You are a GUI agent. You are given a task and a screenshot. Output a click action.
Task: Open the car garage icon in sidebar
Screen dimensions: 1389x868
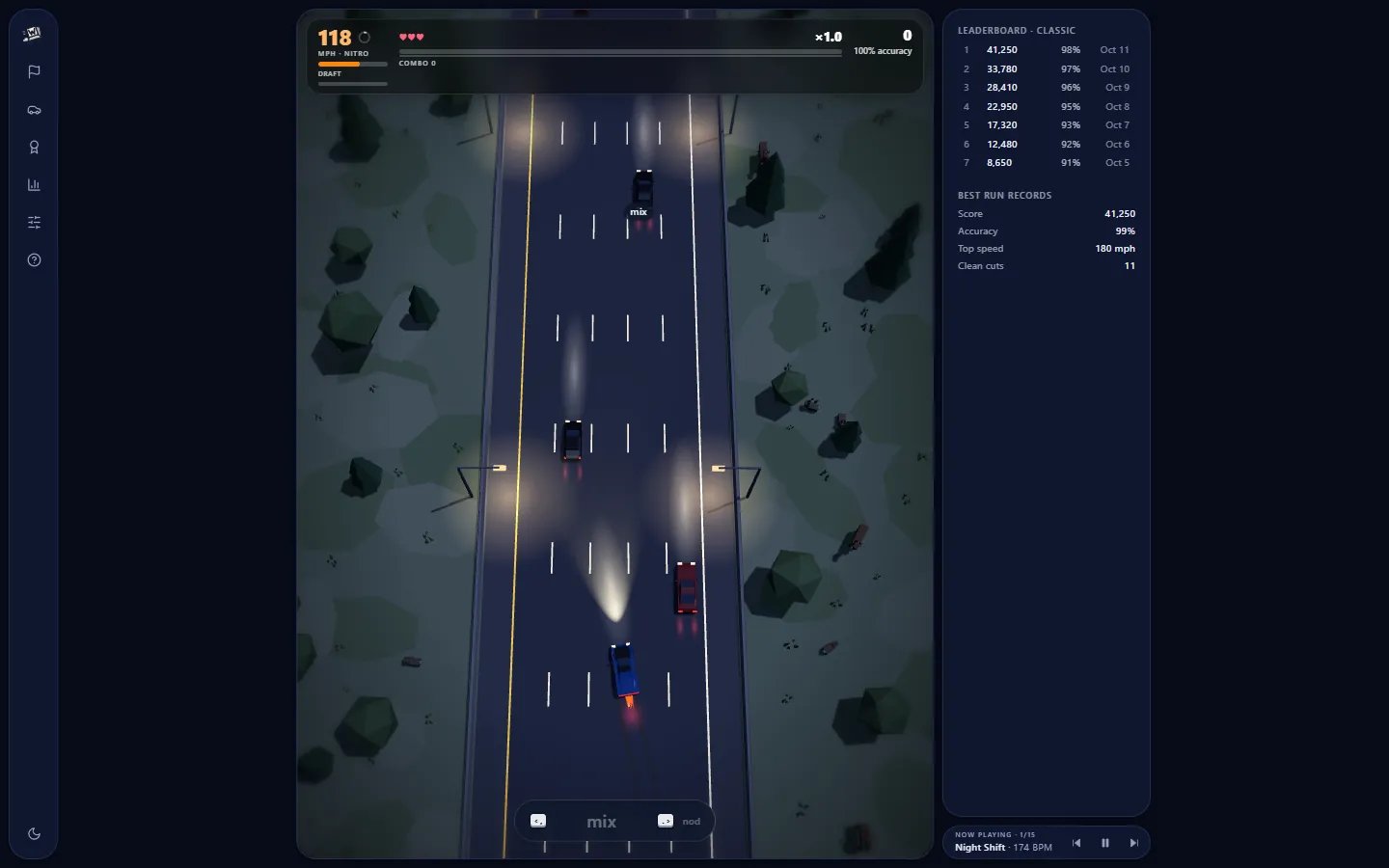pyautogui.click(x=34, y=110)
